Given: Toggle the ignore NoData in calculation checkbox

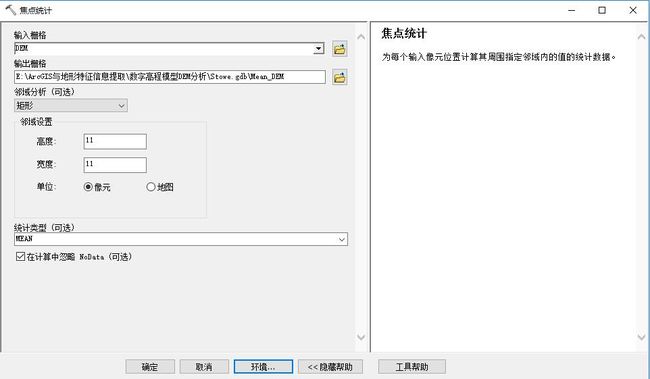Looking at the screenshot, I should [x=20, y=257].
